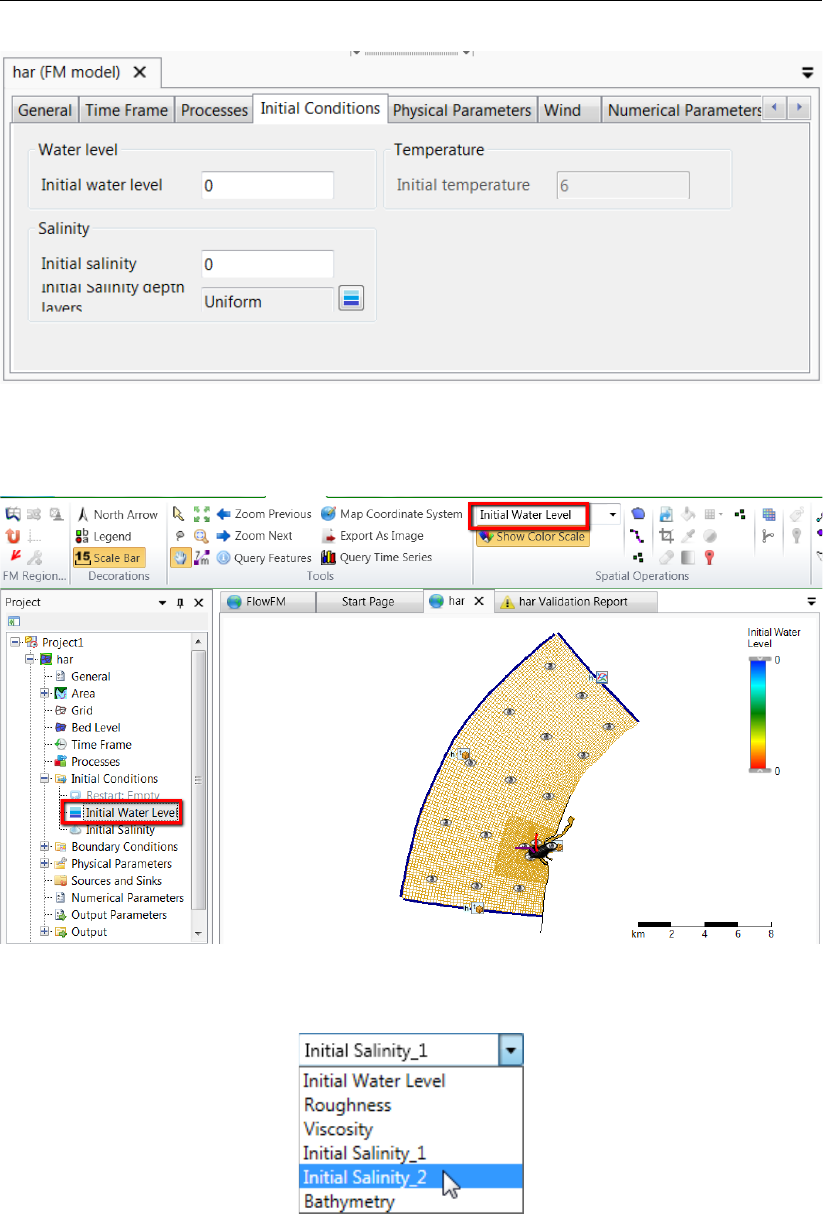Expand the Output tree node
Screen dimensions: 823x1214
tap(45, 931)
